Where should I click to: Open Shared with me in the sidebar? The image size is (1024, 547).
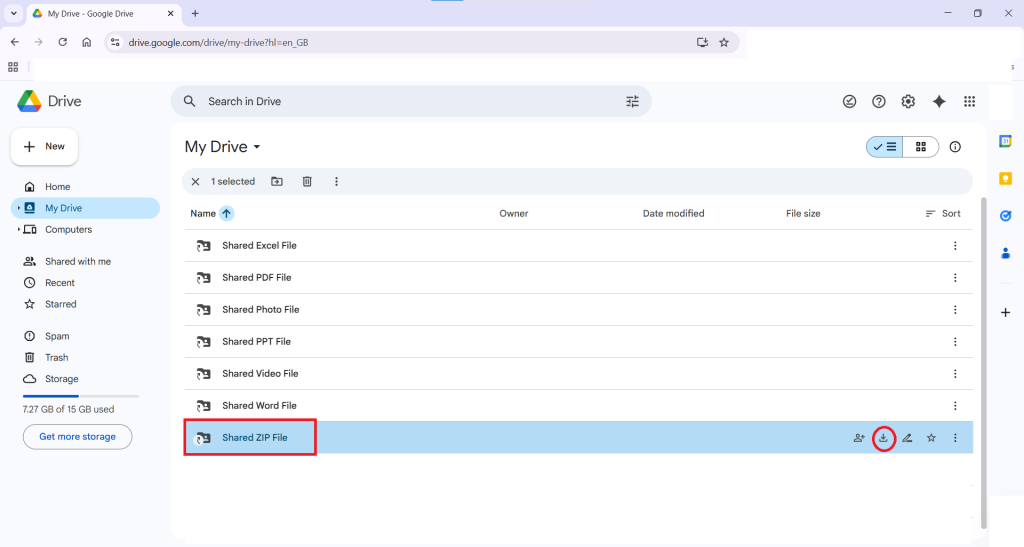point(77,261)
